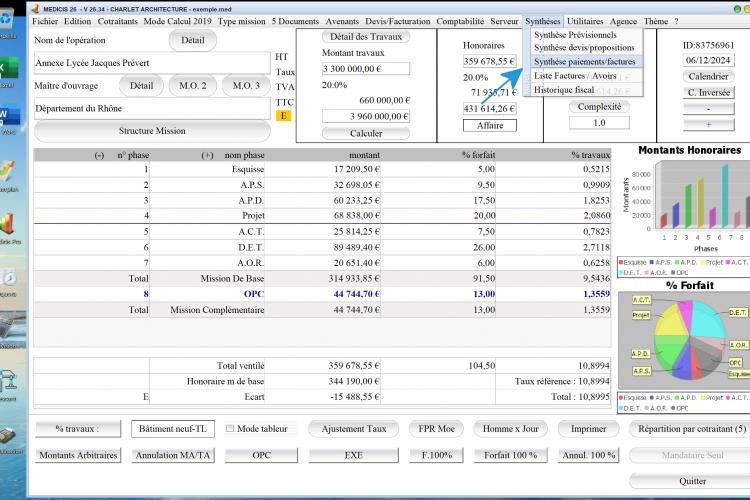Click Détail button beside Nom de l'opération

(x=193, y=40)
